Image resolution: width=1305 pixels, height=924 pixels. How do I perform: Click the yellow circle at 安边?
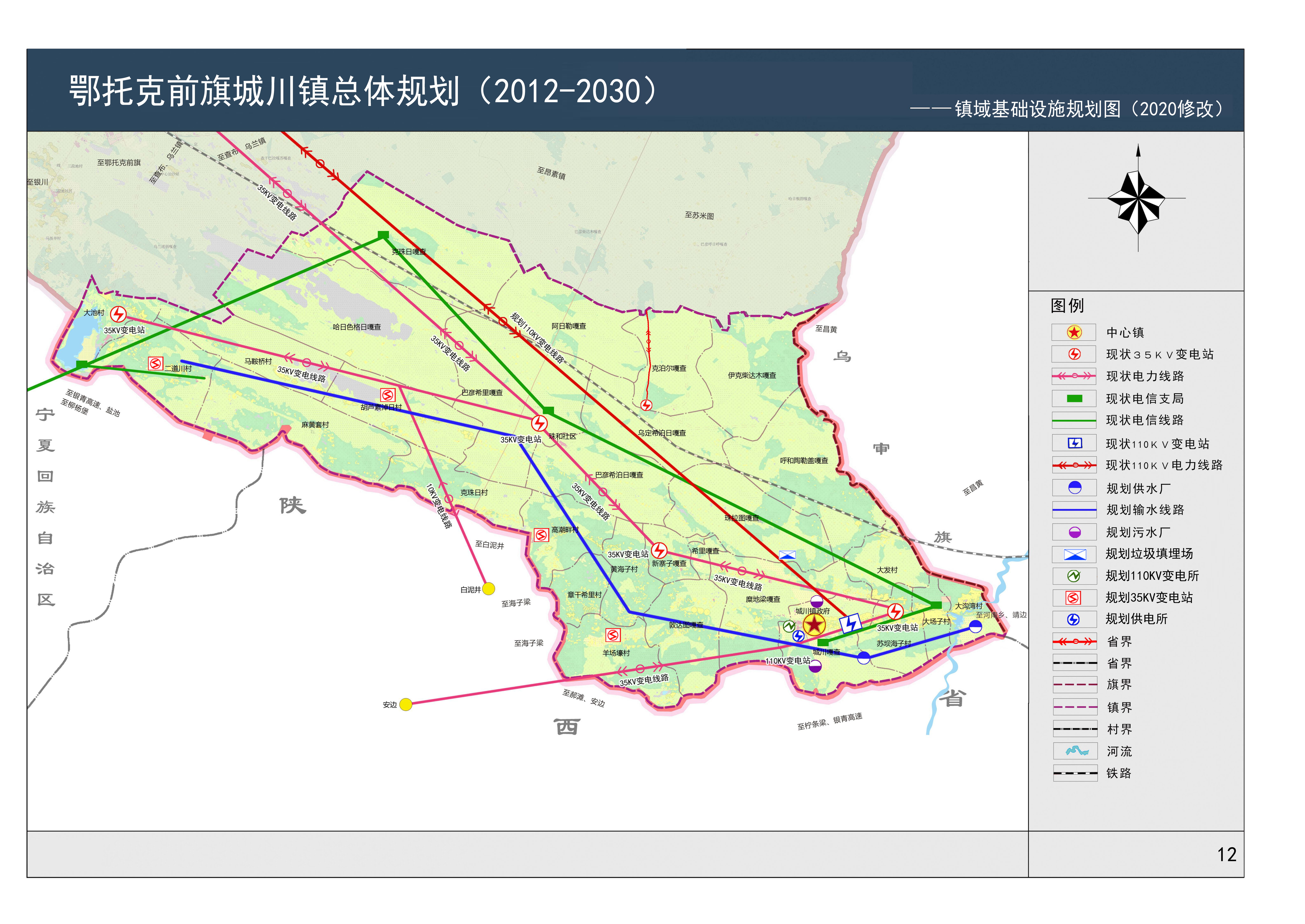coord(406,704)
